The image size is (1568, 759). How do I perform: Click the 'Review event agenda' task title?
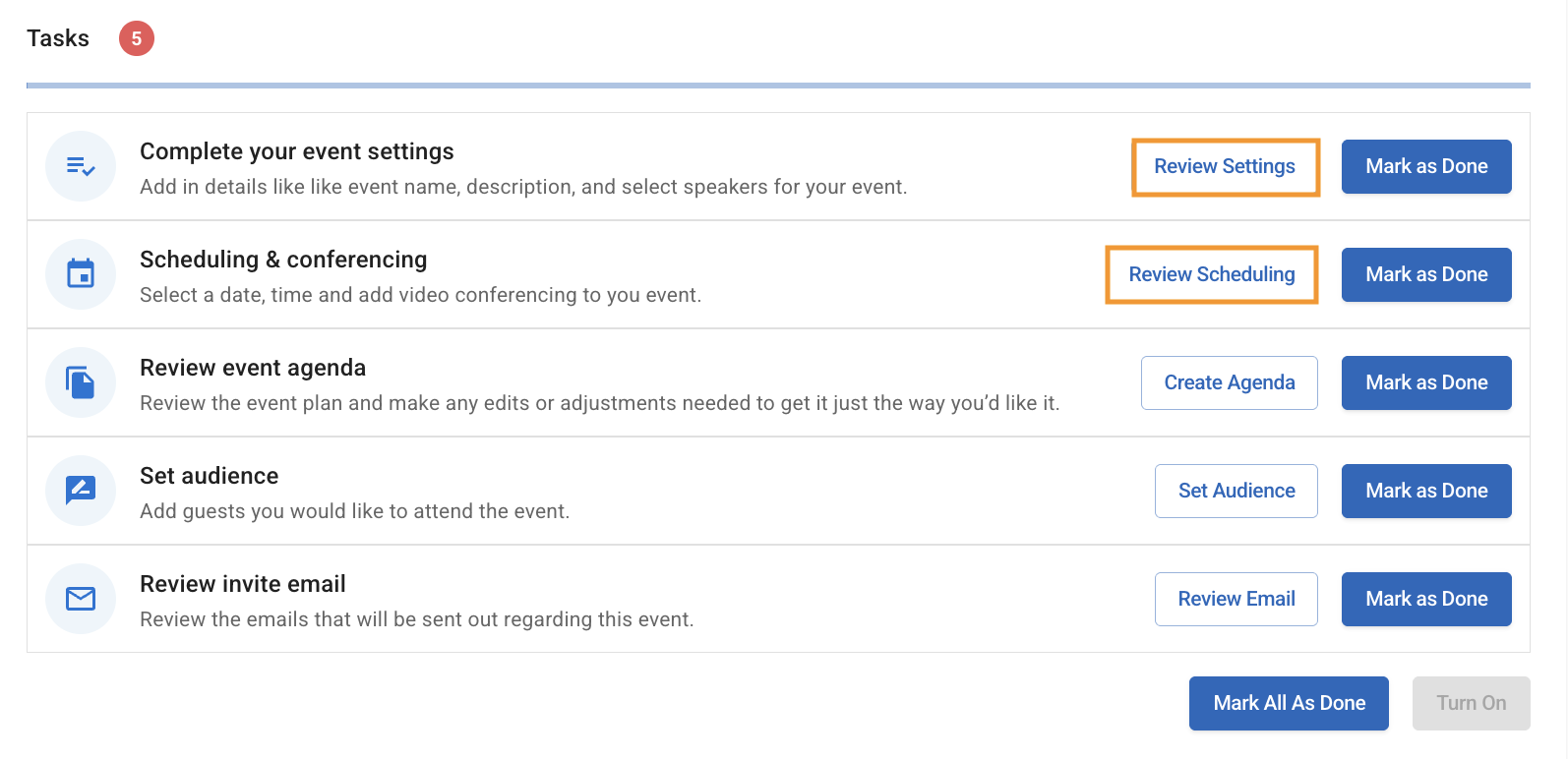click(253, 368)
